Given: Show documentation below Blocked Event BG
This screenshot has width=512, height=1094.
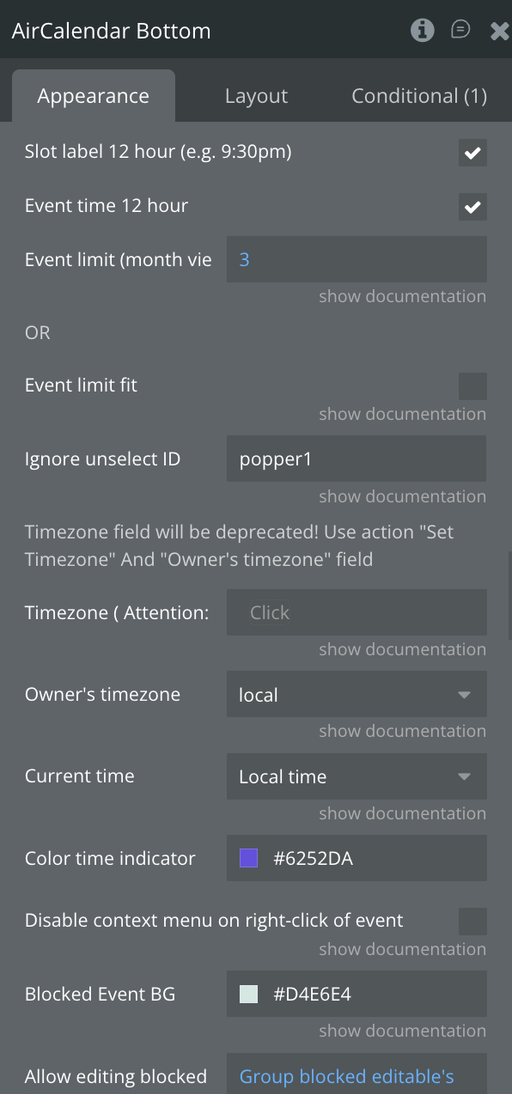Looking at the screenshot, I should pyautogui.click(x=402, y=1031).
